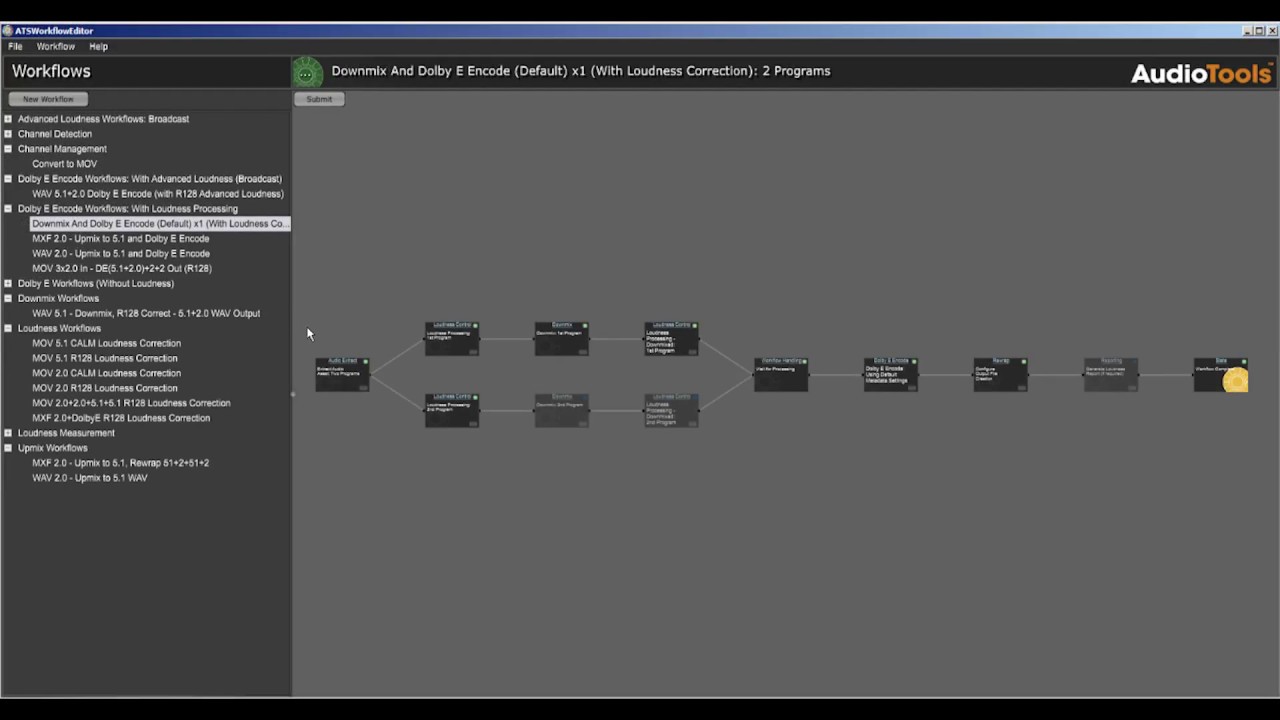1280x720 pixels.
Task: Expand Advanced Loudness Workflows: Broadcast group
Action: click(x=8, y=119)
